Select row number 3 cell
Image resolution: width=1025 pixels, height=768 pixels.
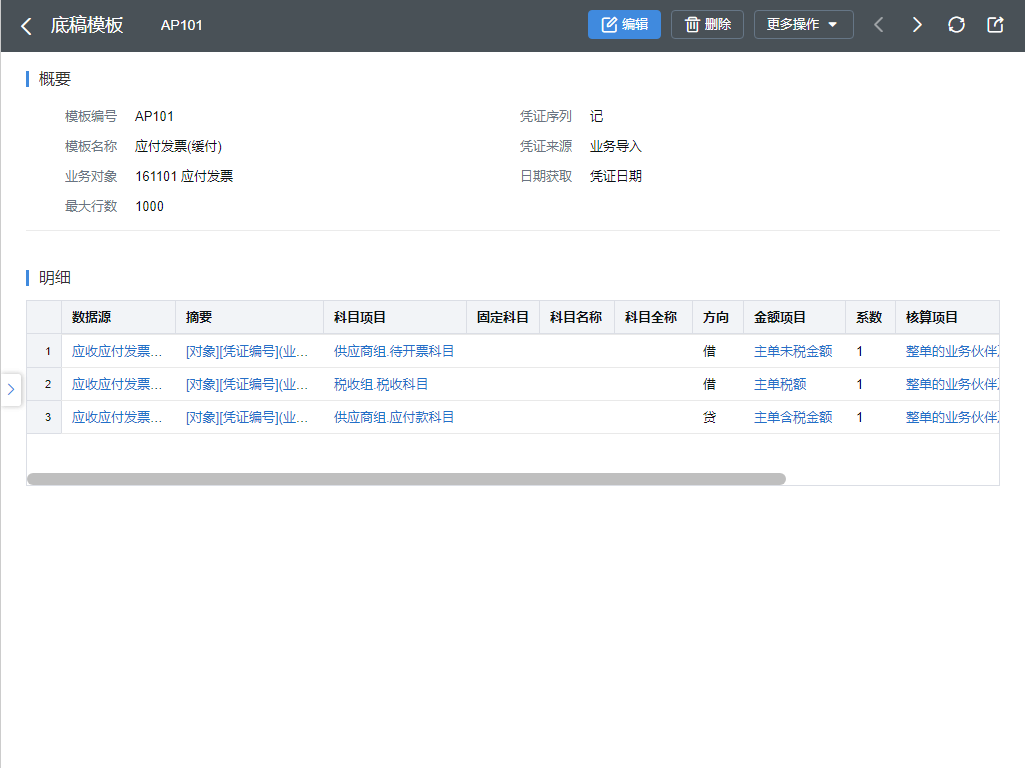(x=44, y=417)
